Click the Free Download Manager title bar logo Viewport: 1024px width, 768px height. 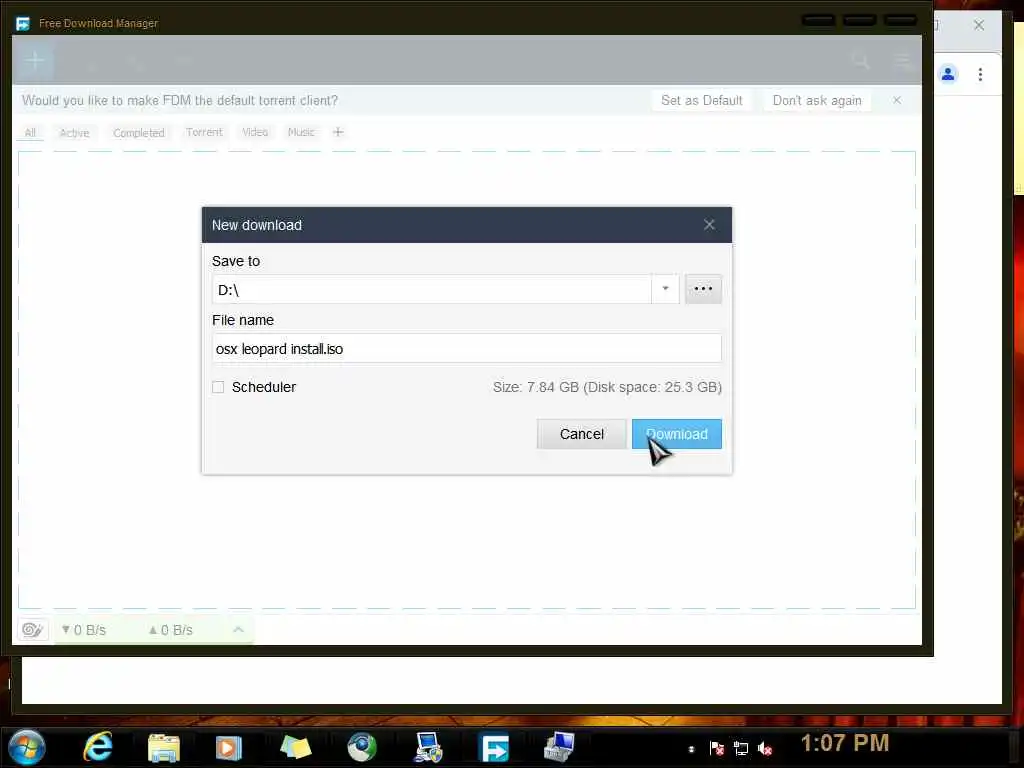[23, 24]
